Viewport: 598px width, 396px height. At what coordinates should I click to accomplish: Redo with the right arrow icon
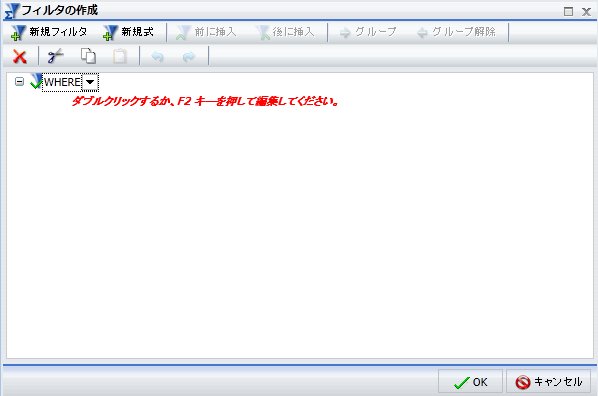189,57
